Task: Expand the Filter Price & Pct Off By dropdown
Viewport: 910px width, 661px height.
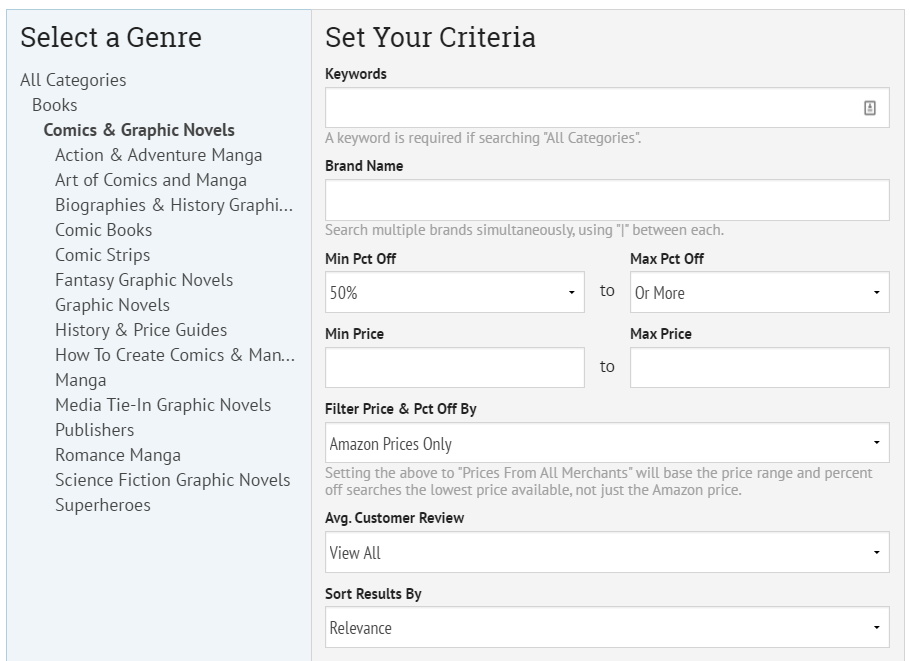Action: tap(606, 443)
